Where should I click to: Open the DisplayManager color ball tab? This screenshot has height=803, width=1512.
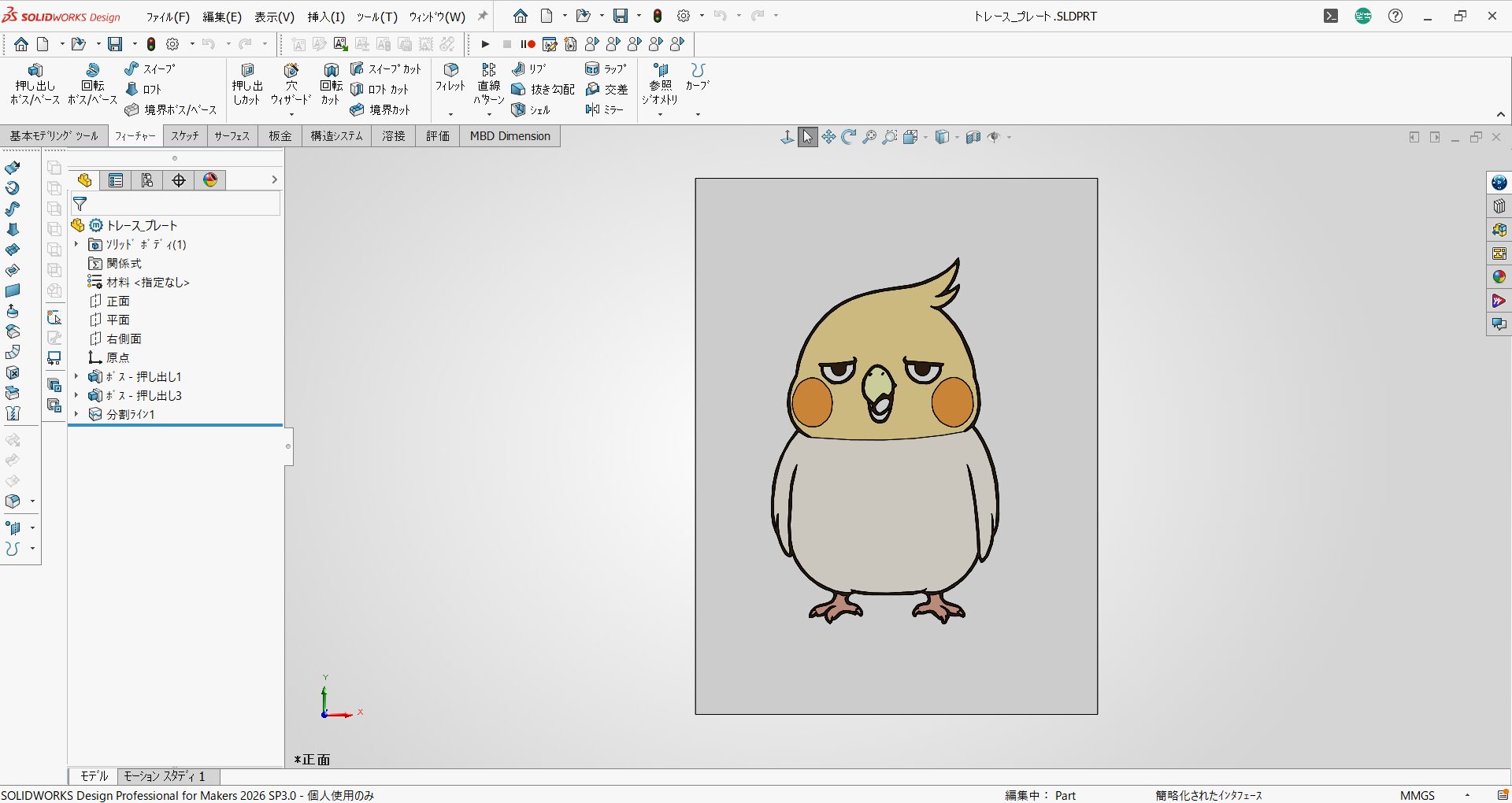click(x=210, y=180)
